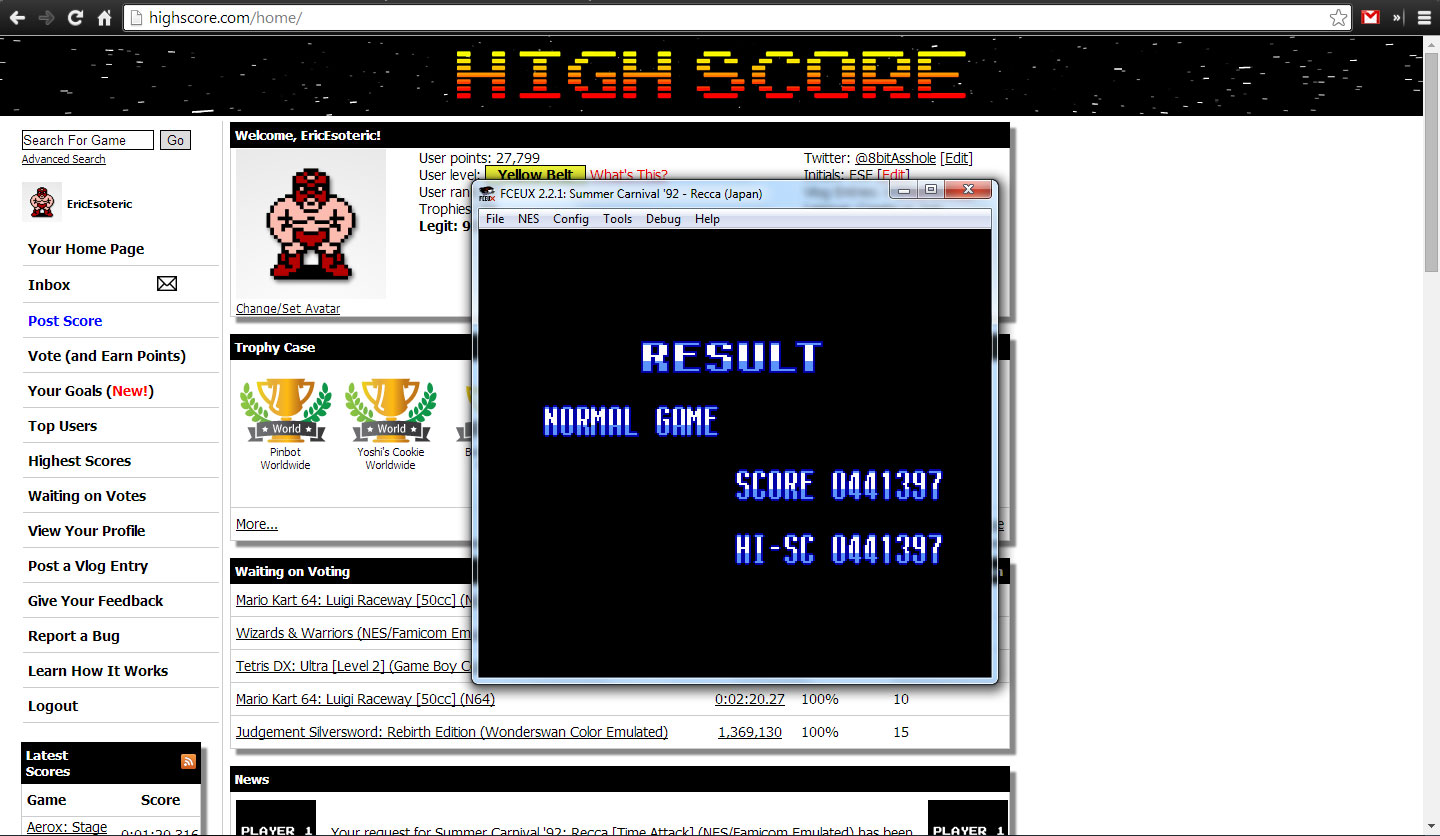Open the FCEUX Tools menu

[617, 219]
